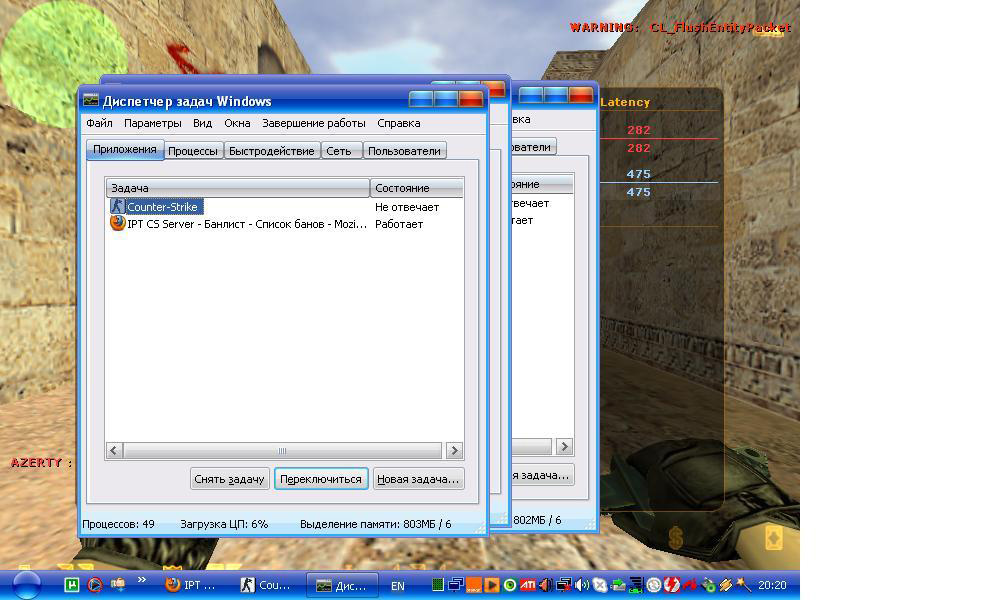Open the Завершение работы menu

point(313,123)
